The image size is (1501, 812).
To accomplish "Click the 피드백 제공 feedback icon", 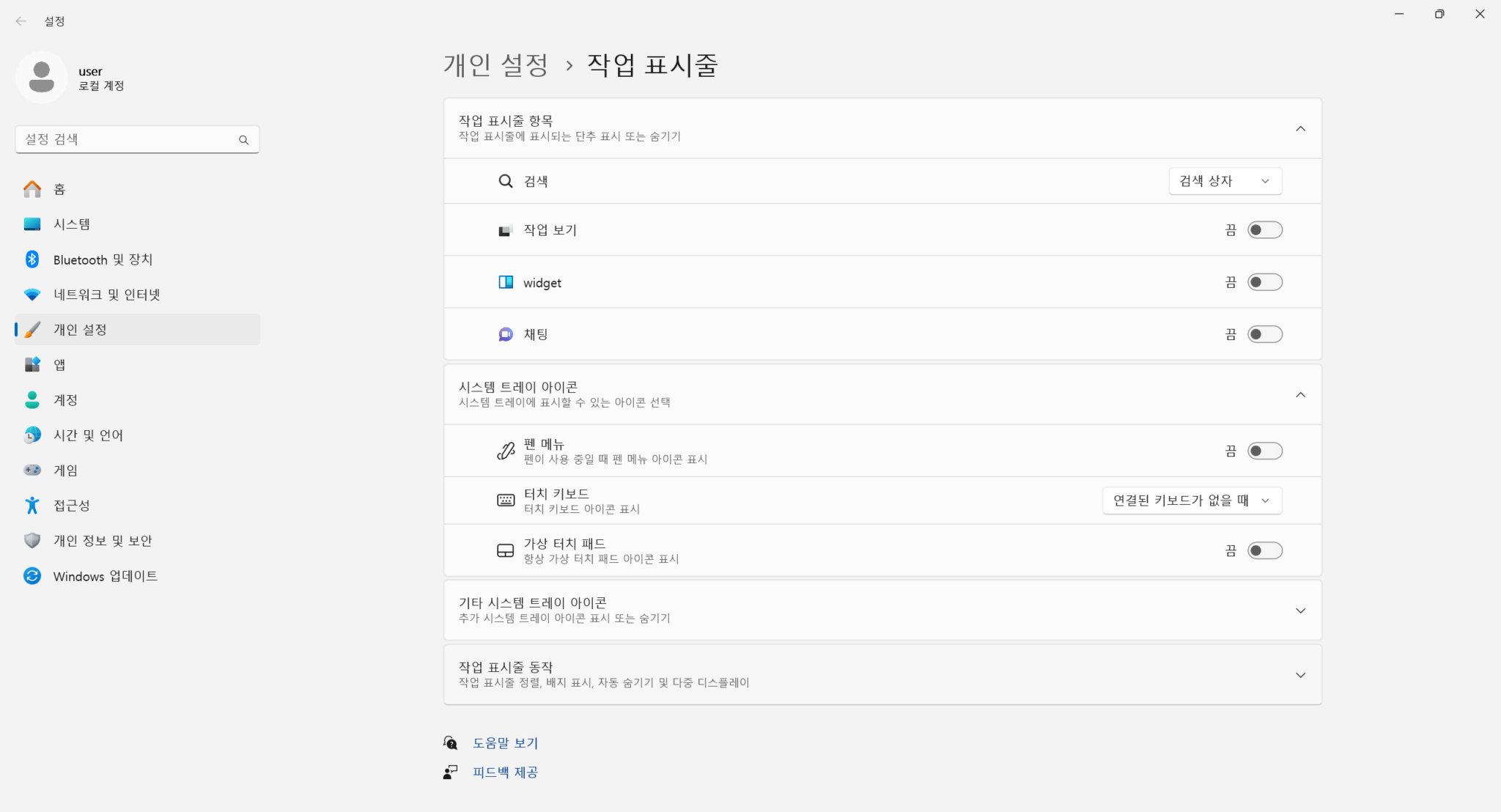I will tap(450, 772).
